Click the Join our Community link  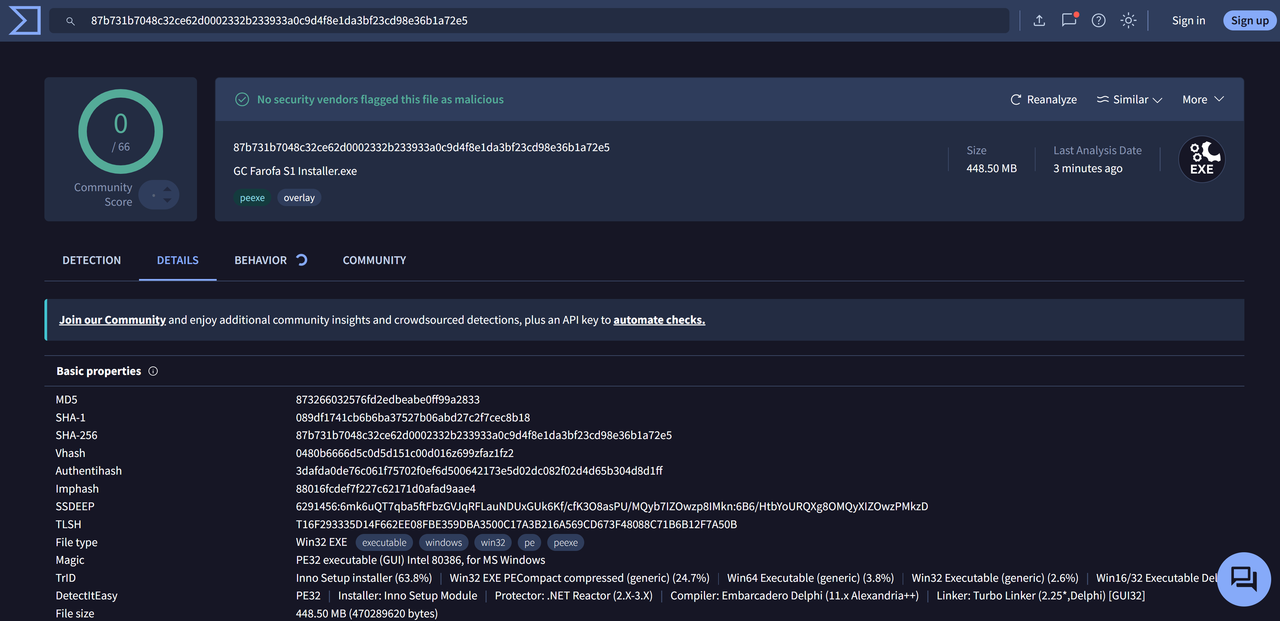tap(112, 320)
